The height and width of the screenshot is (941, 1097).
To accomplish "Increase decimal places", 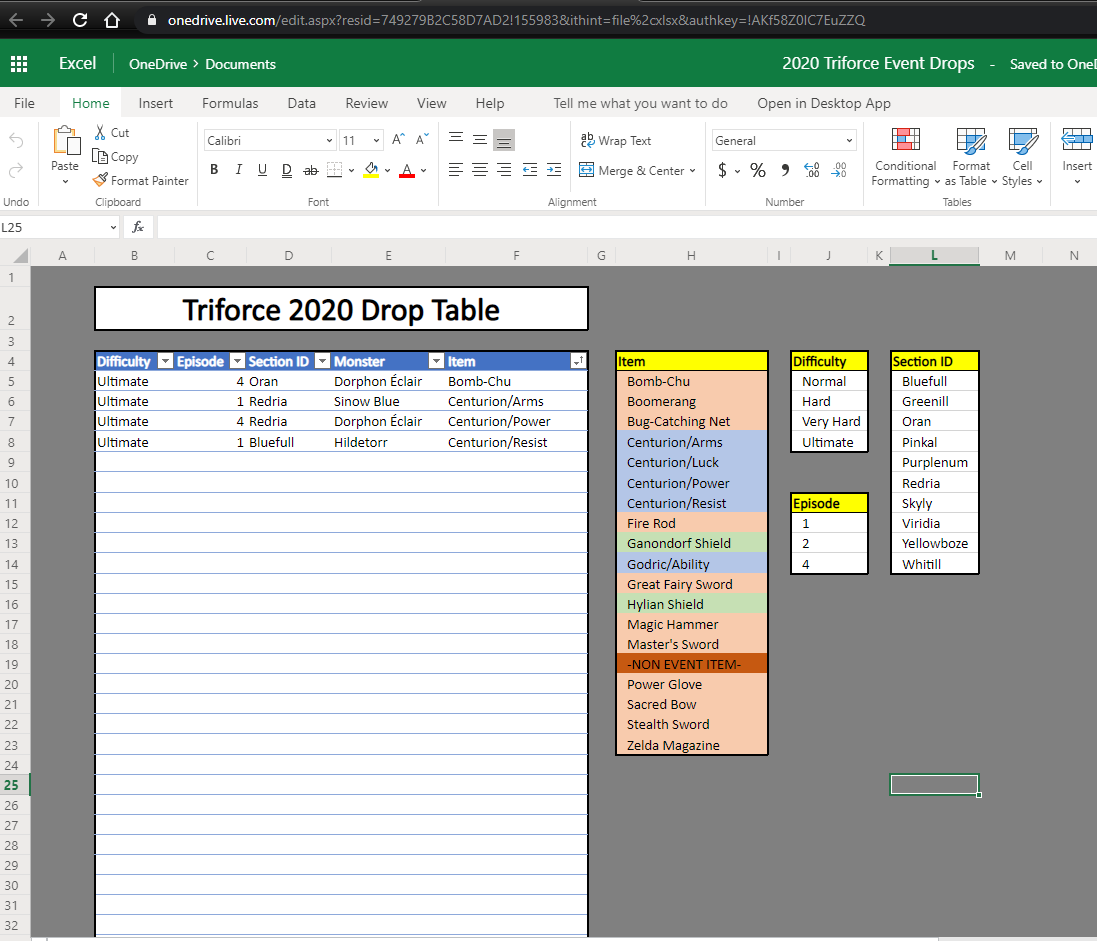I will click(x=812, y=170).
